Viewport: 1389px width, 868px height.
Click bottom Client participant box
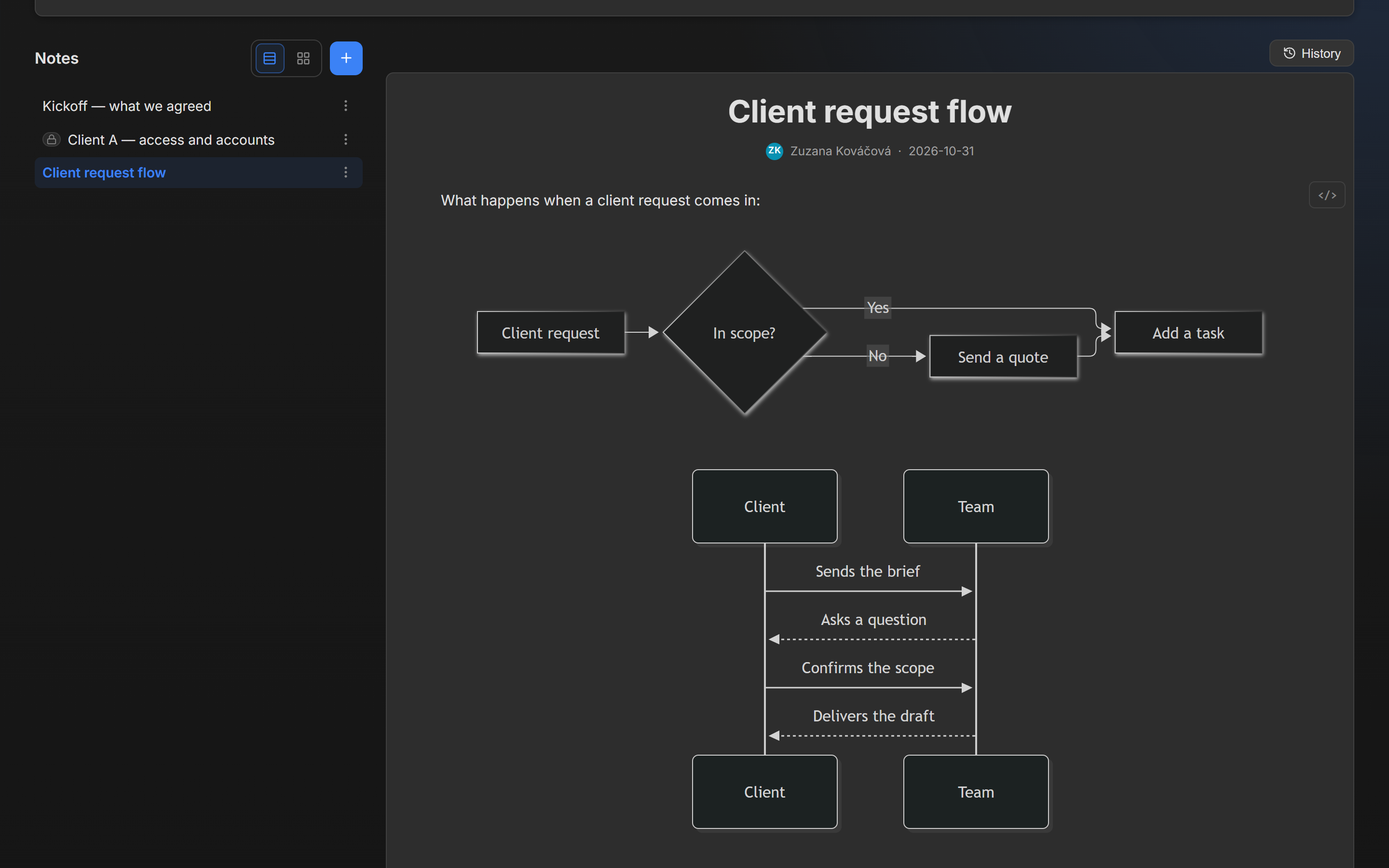point(764,792)
